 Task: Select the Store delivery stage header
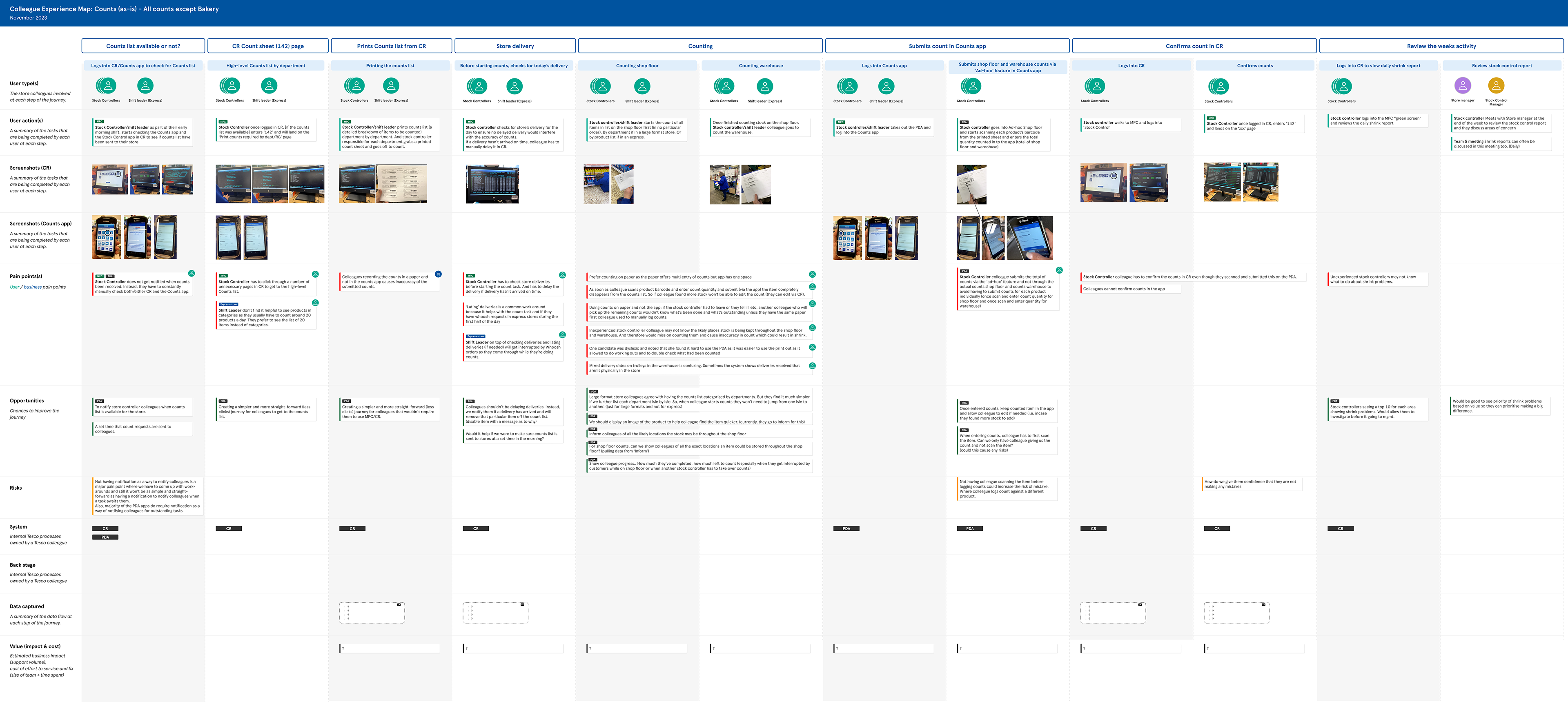(x=514, y=46)
